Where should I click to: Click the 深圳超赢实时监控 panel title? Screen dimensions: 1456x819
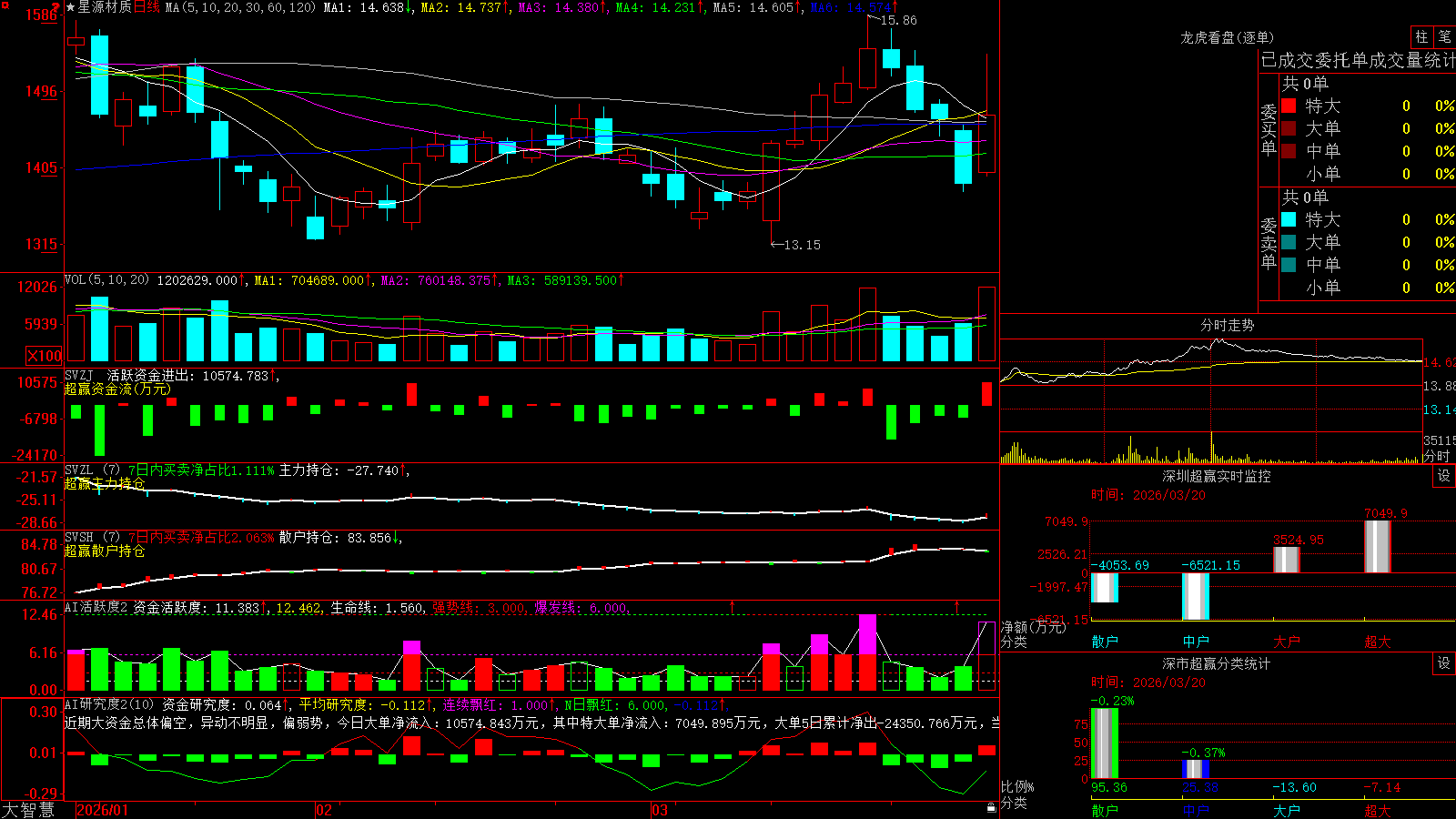(1217, 476)
